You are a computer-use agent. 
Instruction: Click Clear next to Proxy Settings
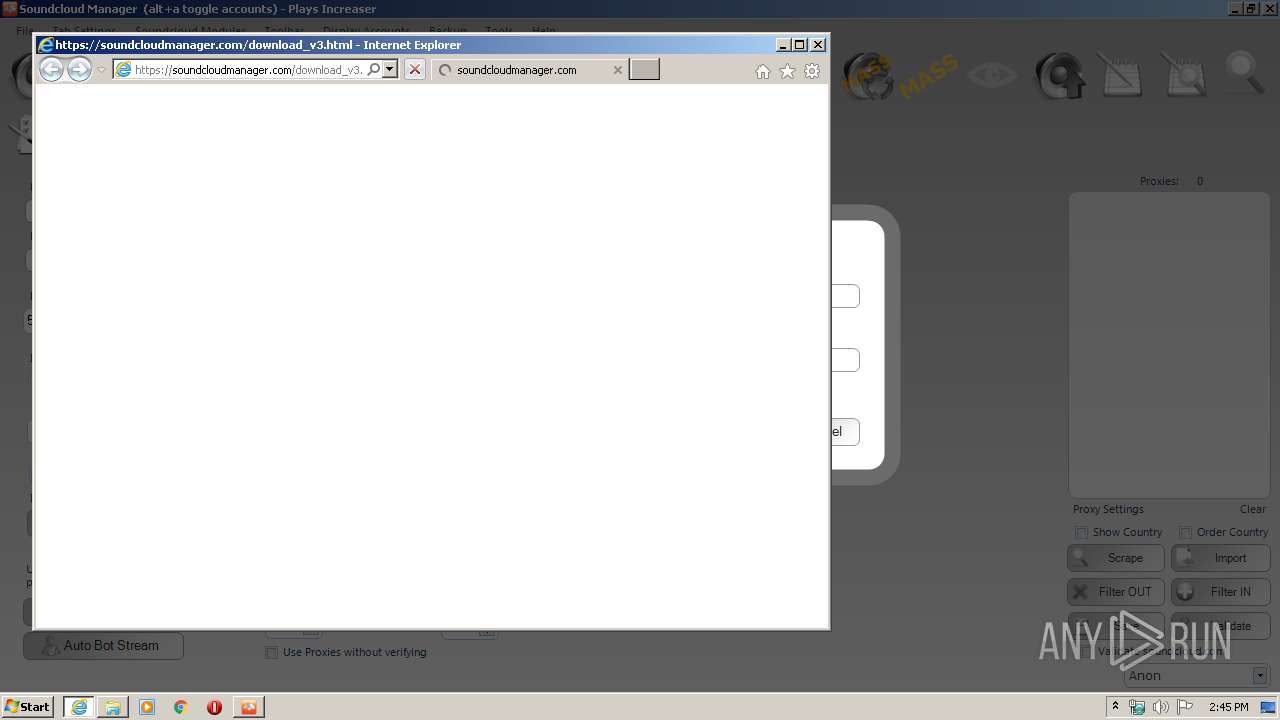coord(1253,509)
